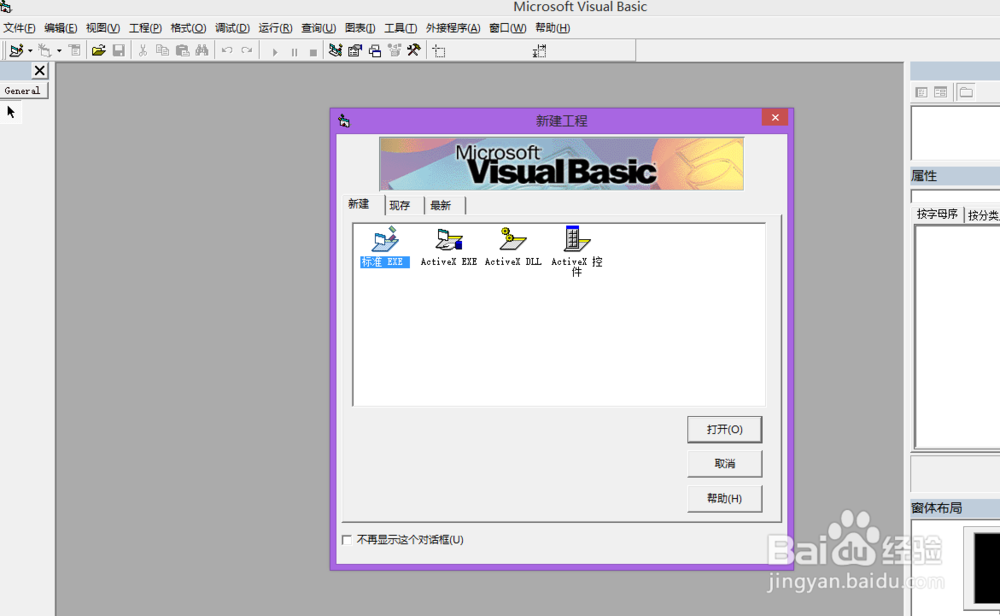Screen dimensions: 1000x616
Task: Open the Properties Window toolbar icon
Action: tap(355, 50)
